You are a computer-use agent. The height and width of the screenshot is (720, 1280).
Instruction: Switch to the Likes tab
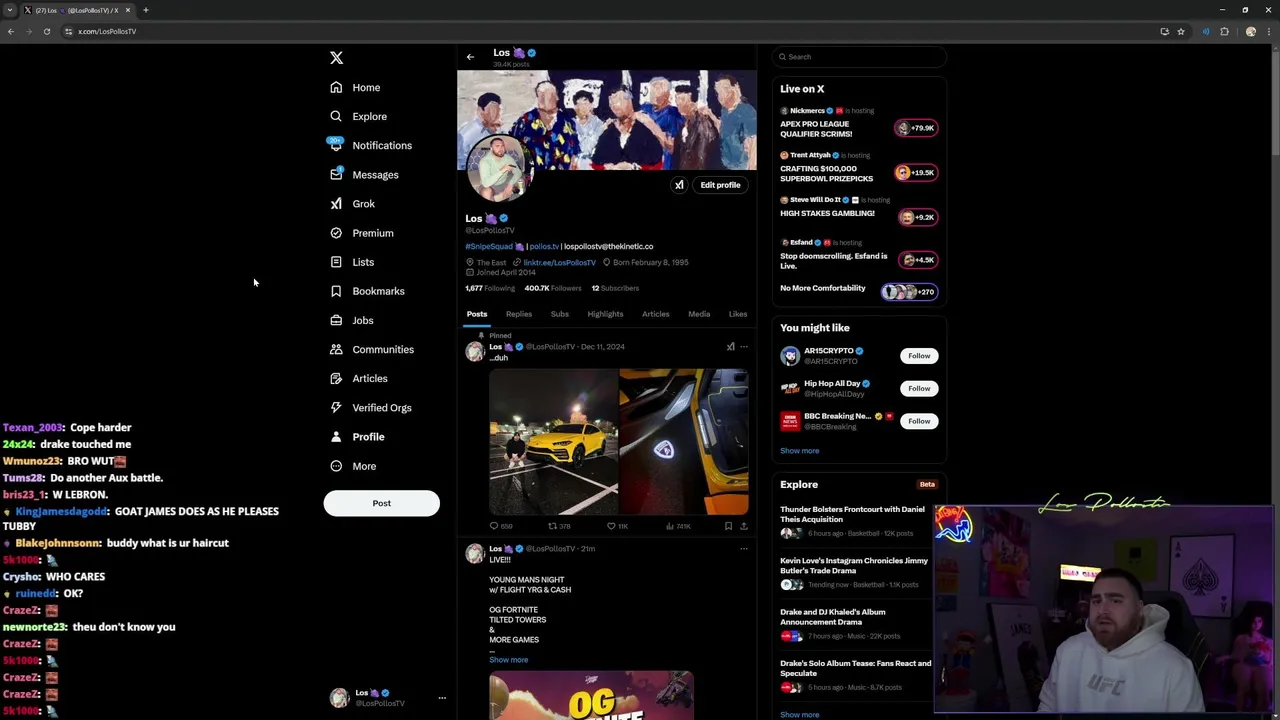click(x=738, y=314)
